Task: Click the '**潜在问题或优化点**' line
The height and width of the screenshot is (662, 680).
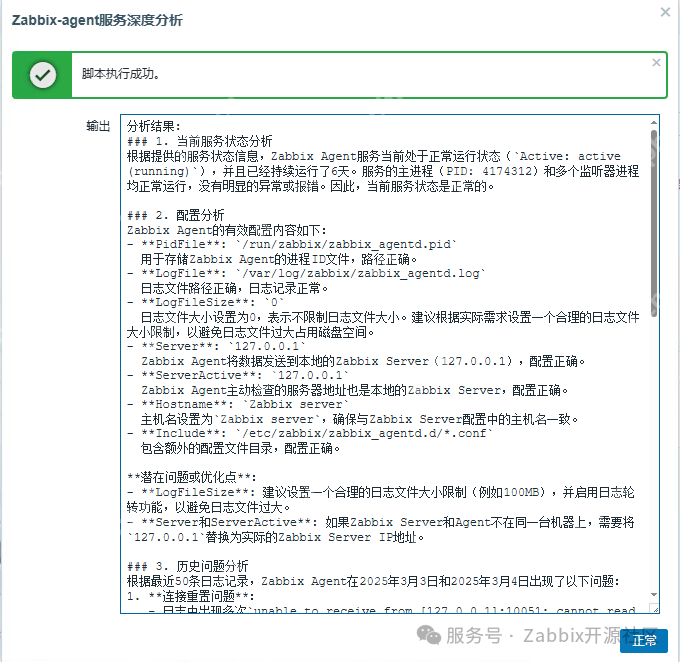Action: coord(192,478)
